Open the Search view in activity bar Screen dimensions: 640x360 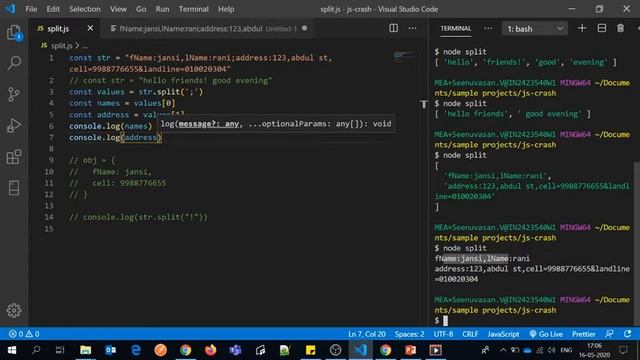tap(14, 63)
